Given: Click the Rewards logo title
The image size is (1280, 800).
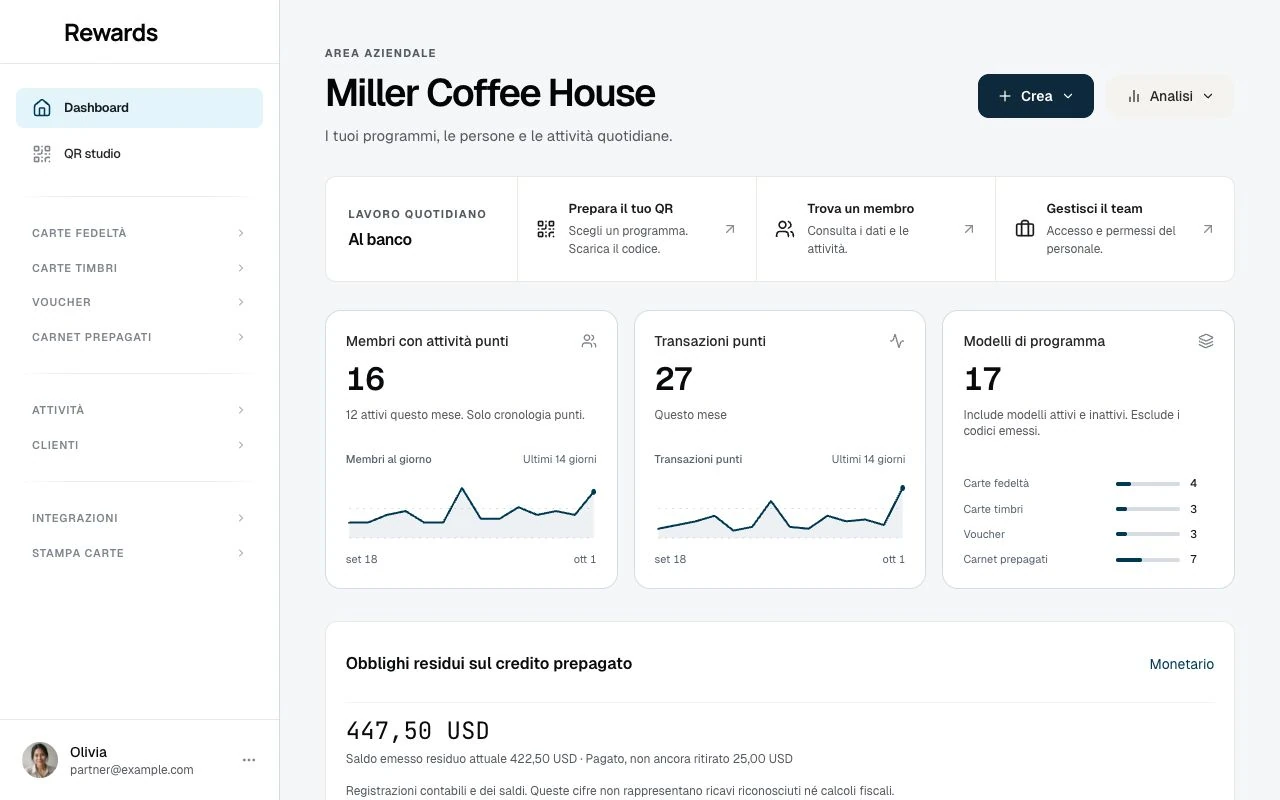Looking at the screenshot, I should click(111, 32).
